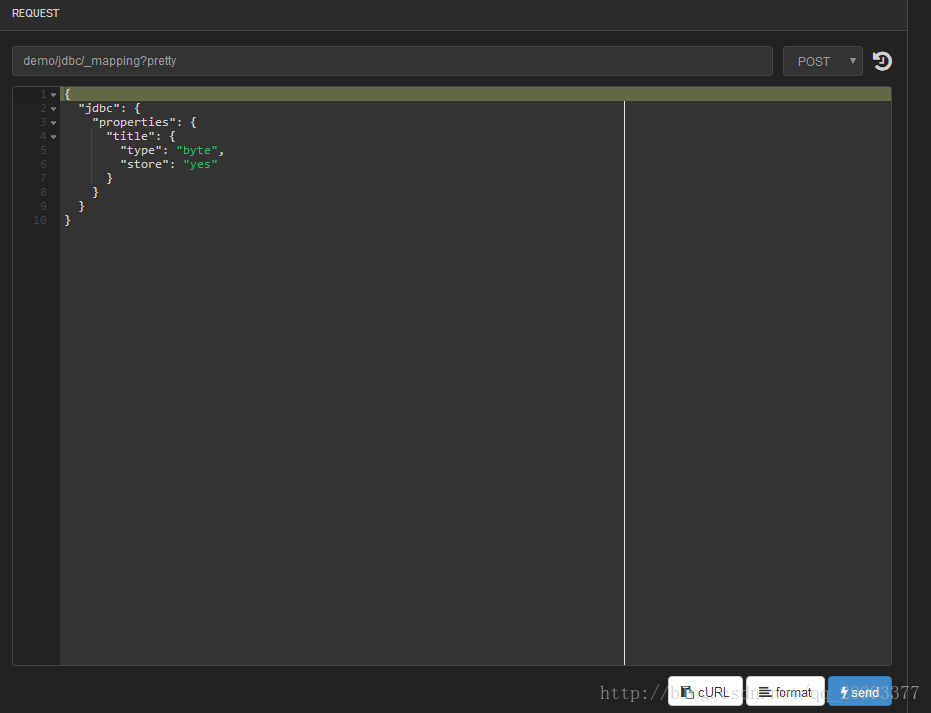Click the "title" key on line 4
Screen dimensions: 931x713
tap(130, 136)
